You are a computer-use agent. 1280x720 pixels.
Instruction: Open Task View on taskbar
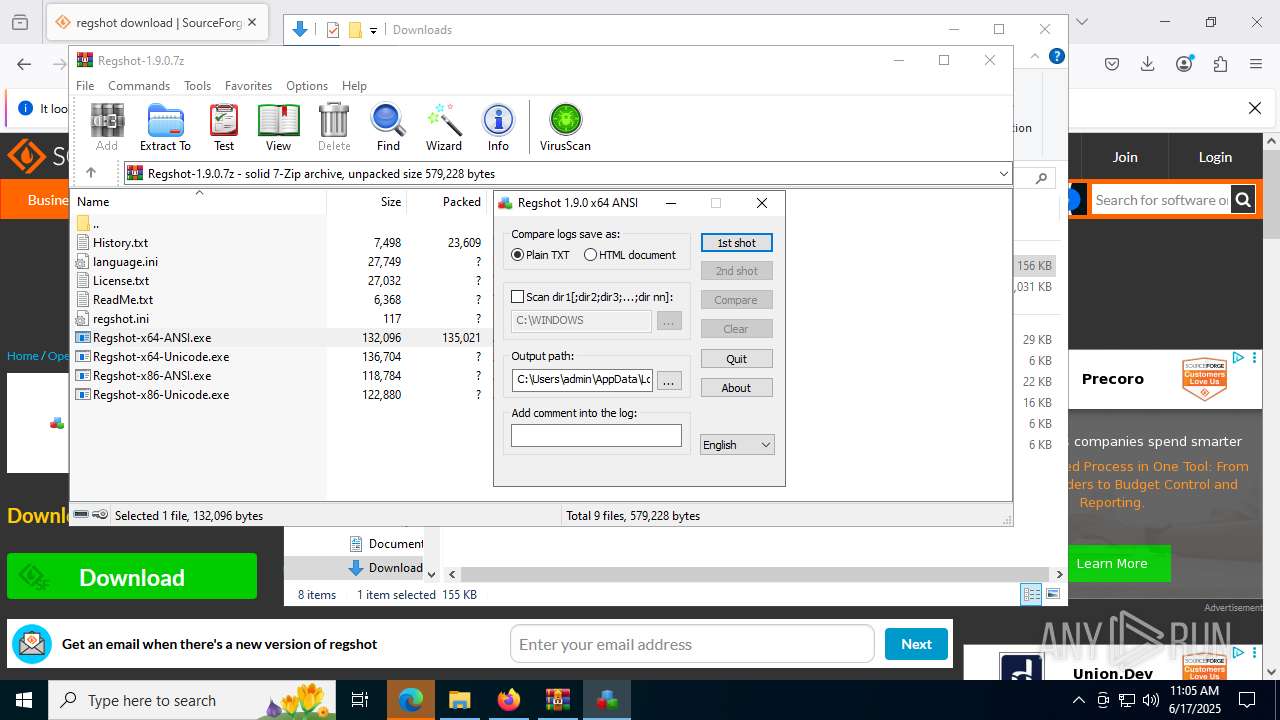tap(361, 700)
